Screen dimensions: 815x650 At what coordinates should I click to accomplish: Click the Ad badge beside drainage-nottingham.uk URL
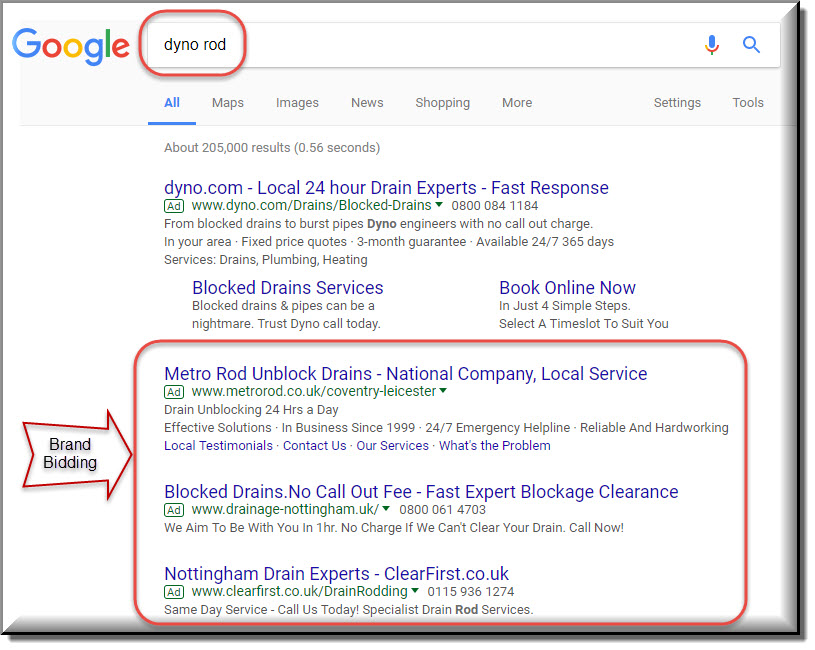point(174,510)
